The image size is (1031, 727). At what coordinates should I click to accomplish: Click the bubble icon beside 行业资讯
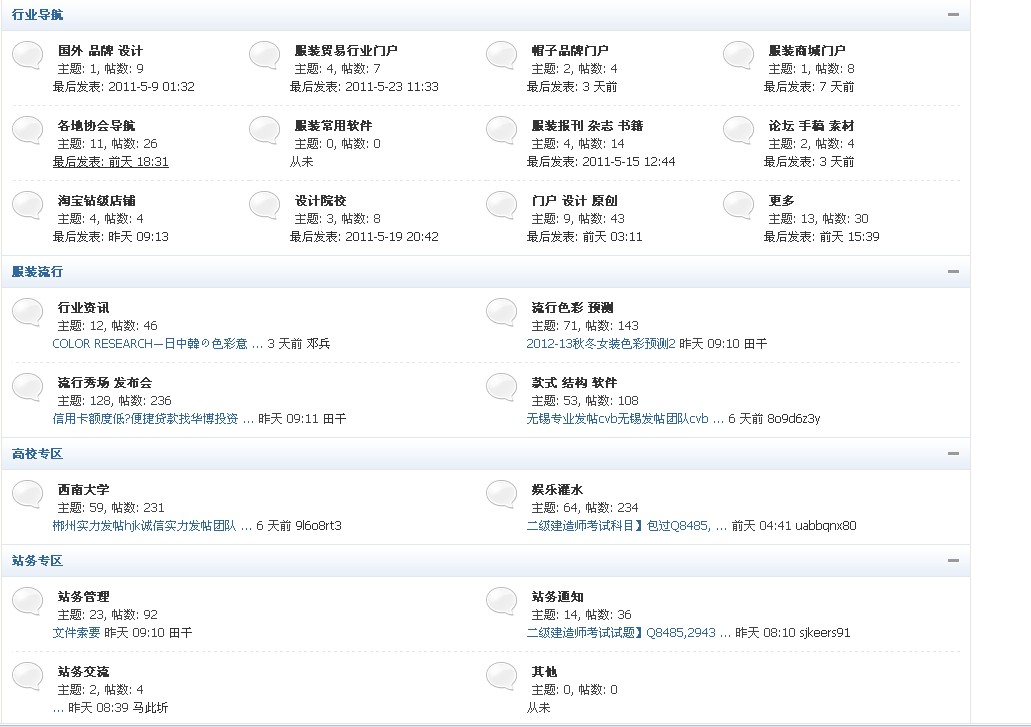(28, 312)
